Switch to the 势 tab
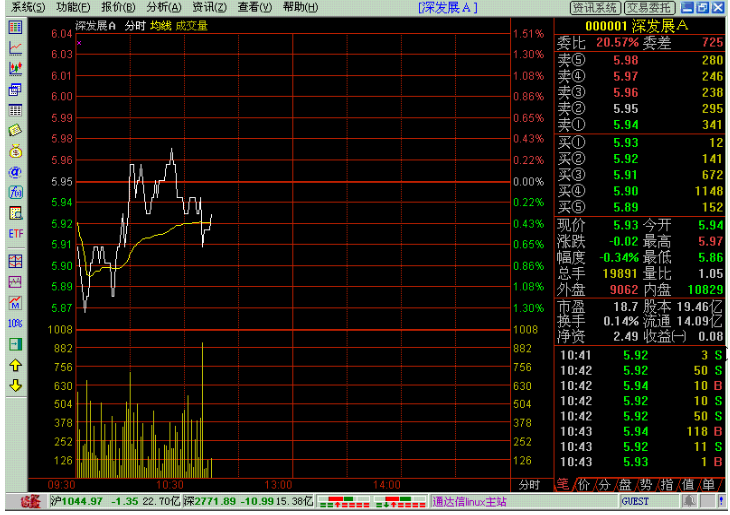 [x=646, y=485]
